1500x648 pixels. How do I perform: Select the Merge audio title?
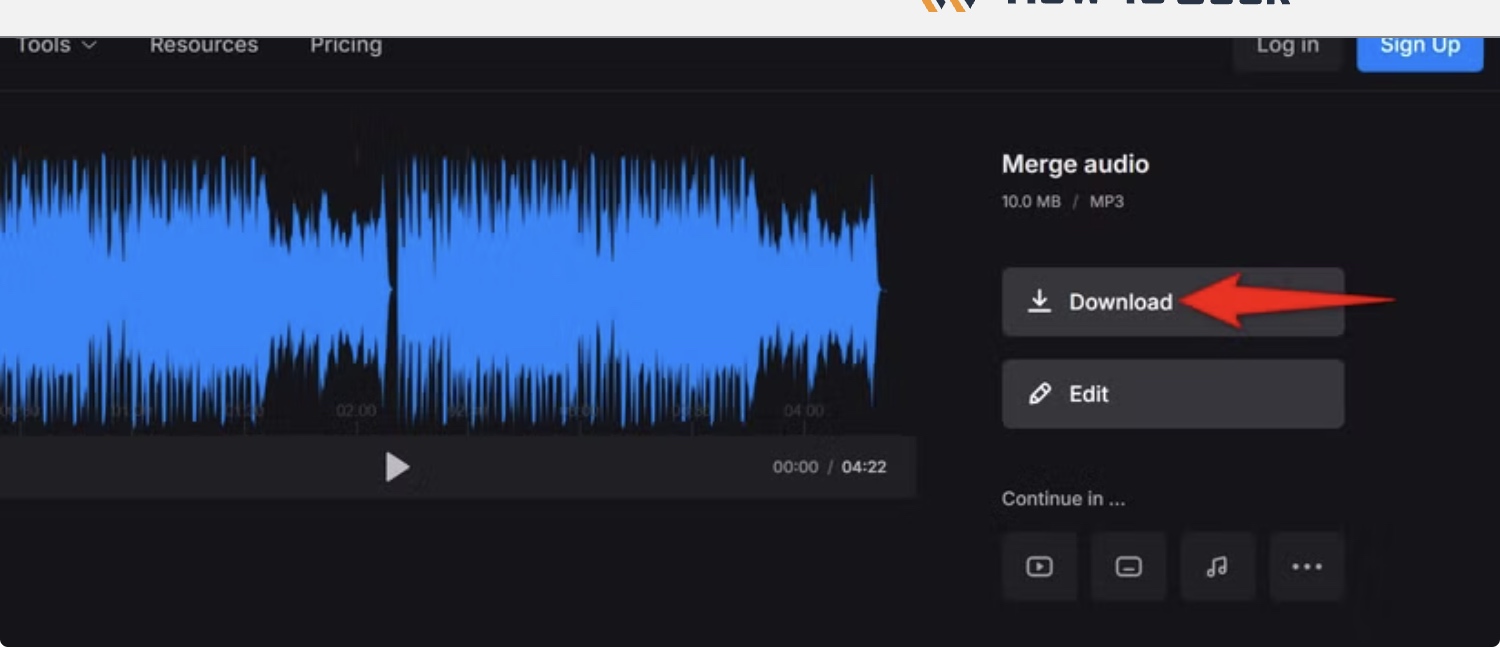(x=1075, y=164)
